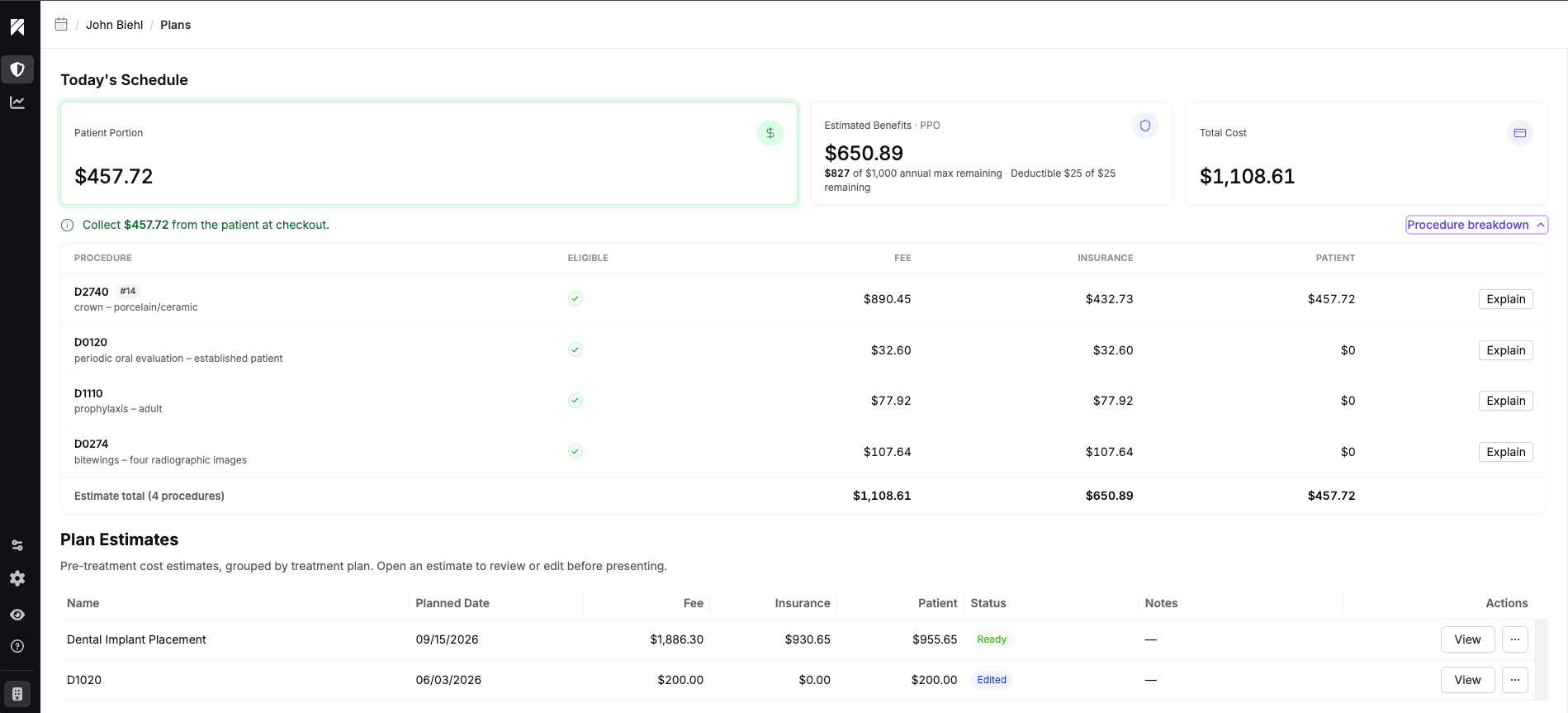Image resolution: width=1568 pixels, height=713 pixels.
Task: Select the Total Cost card
Action: click(x=1366, y=154)
